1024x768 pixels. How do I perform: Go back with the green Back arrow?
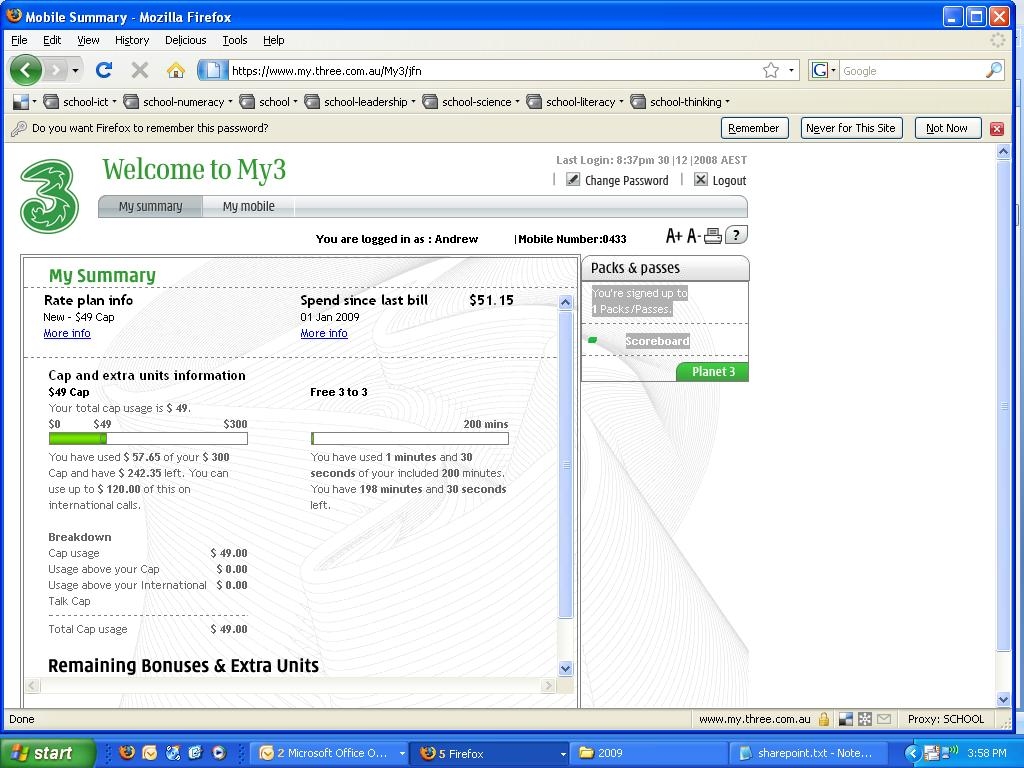[25, 70]
